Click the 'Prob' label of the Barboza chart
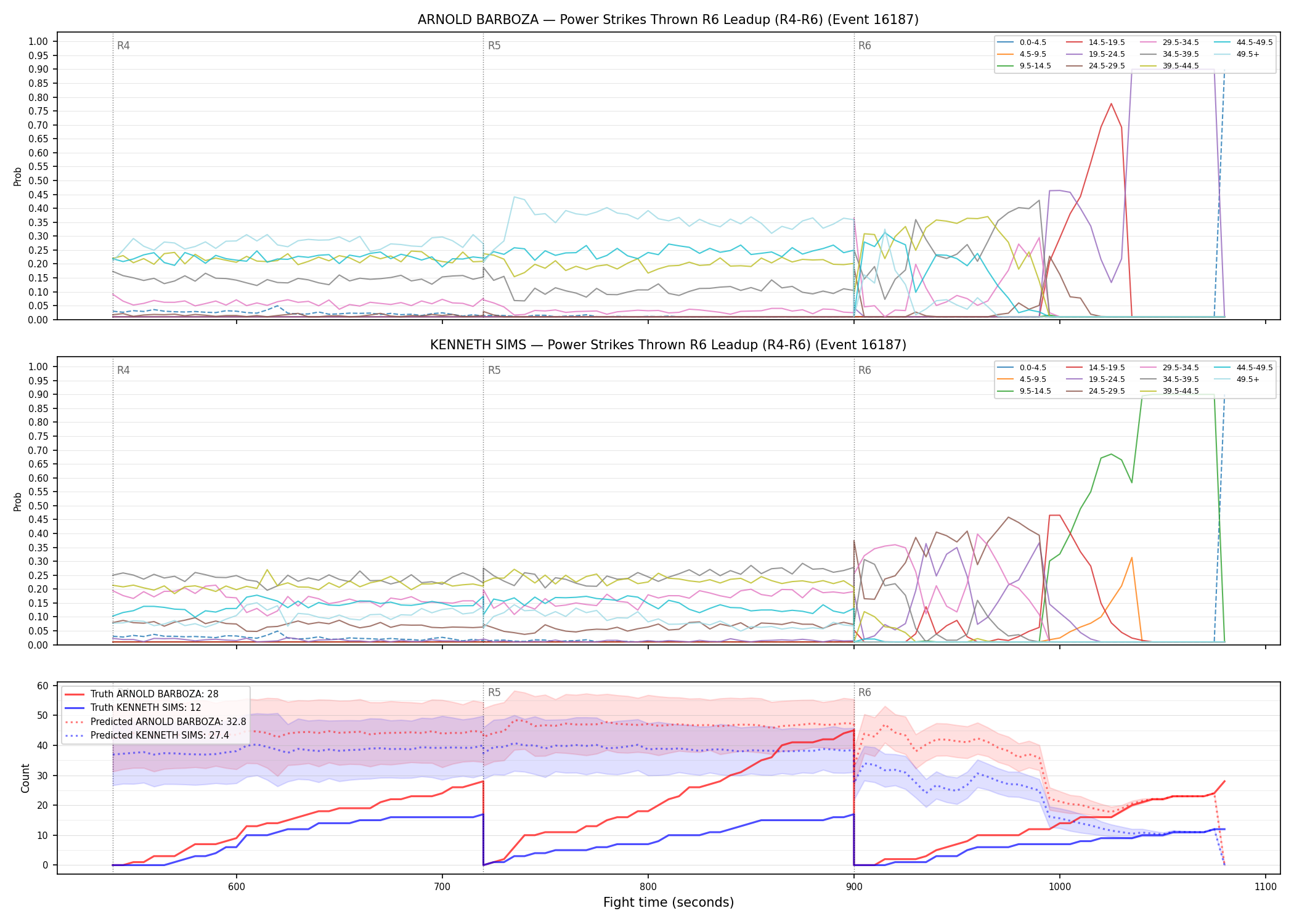 [18, 176]
